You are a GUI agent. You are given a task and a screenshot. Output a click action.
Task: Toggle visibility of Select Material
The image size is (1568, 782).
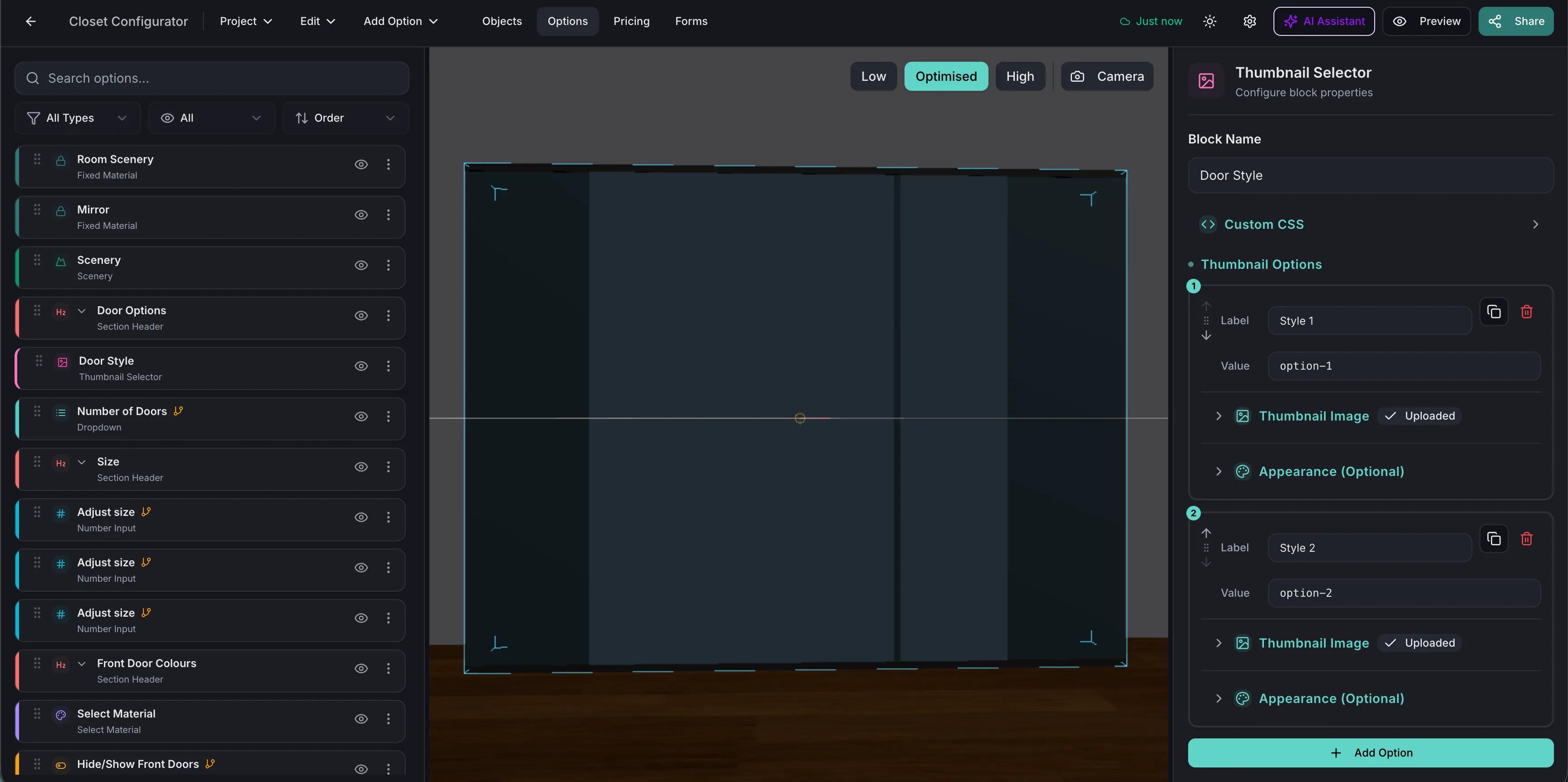[361, 719]
